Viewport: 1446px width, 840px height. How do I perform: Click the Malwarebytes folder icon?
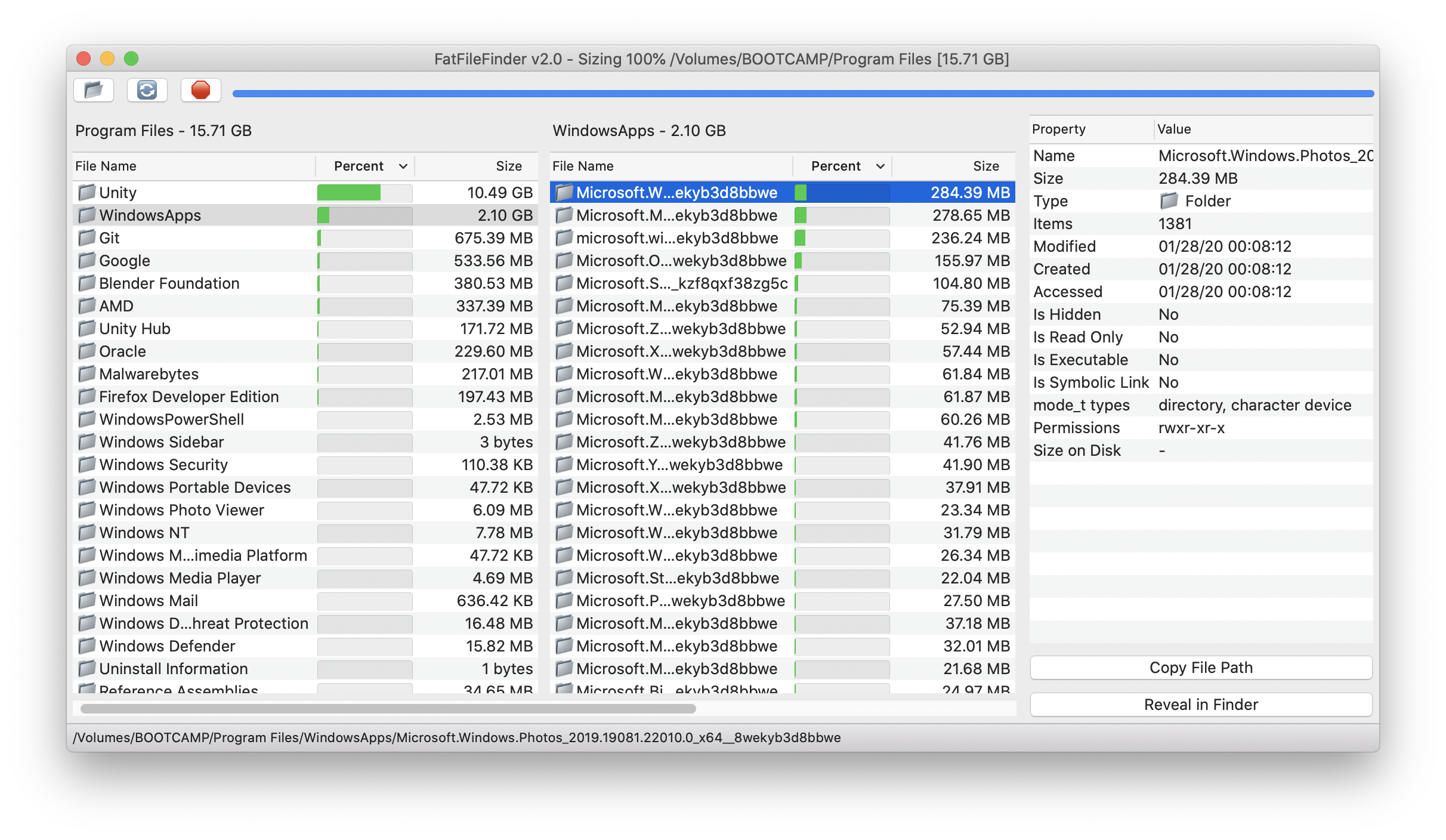[87, 373]
